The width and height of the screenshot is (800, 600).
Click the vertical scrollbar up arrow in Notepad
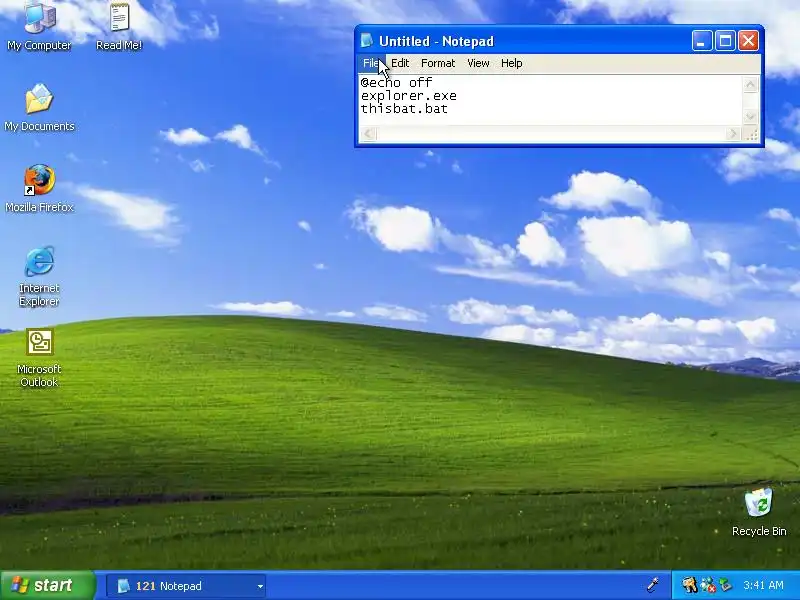click(750, 85)
